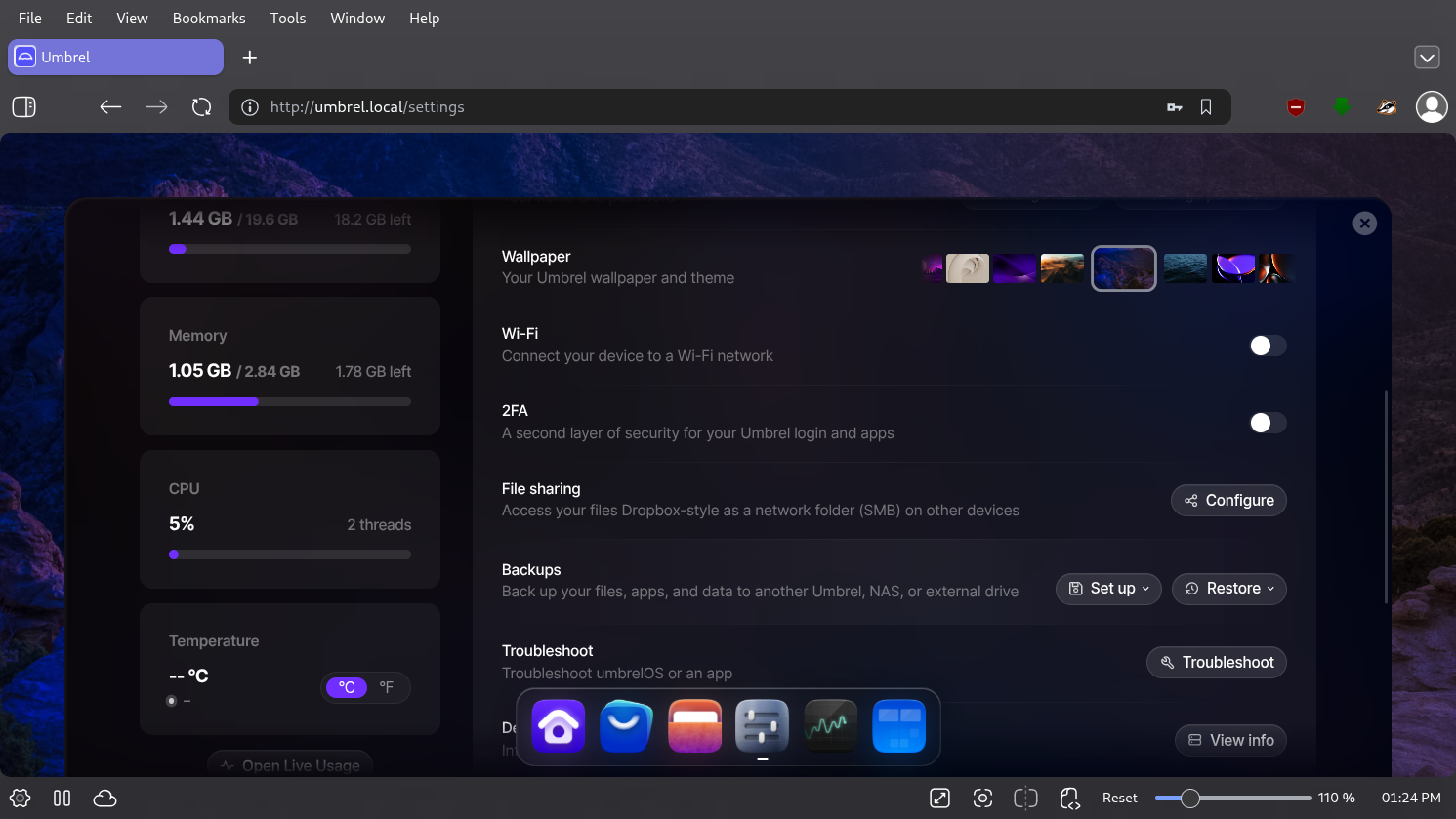This screenshot has width=1456, height=819.
Task: Open the View menu
Action: pos(132,18)
